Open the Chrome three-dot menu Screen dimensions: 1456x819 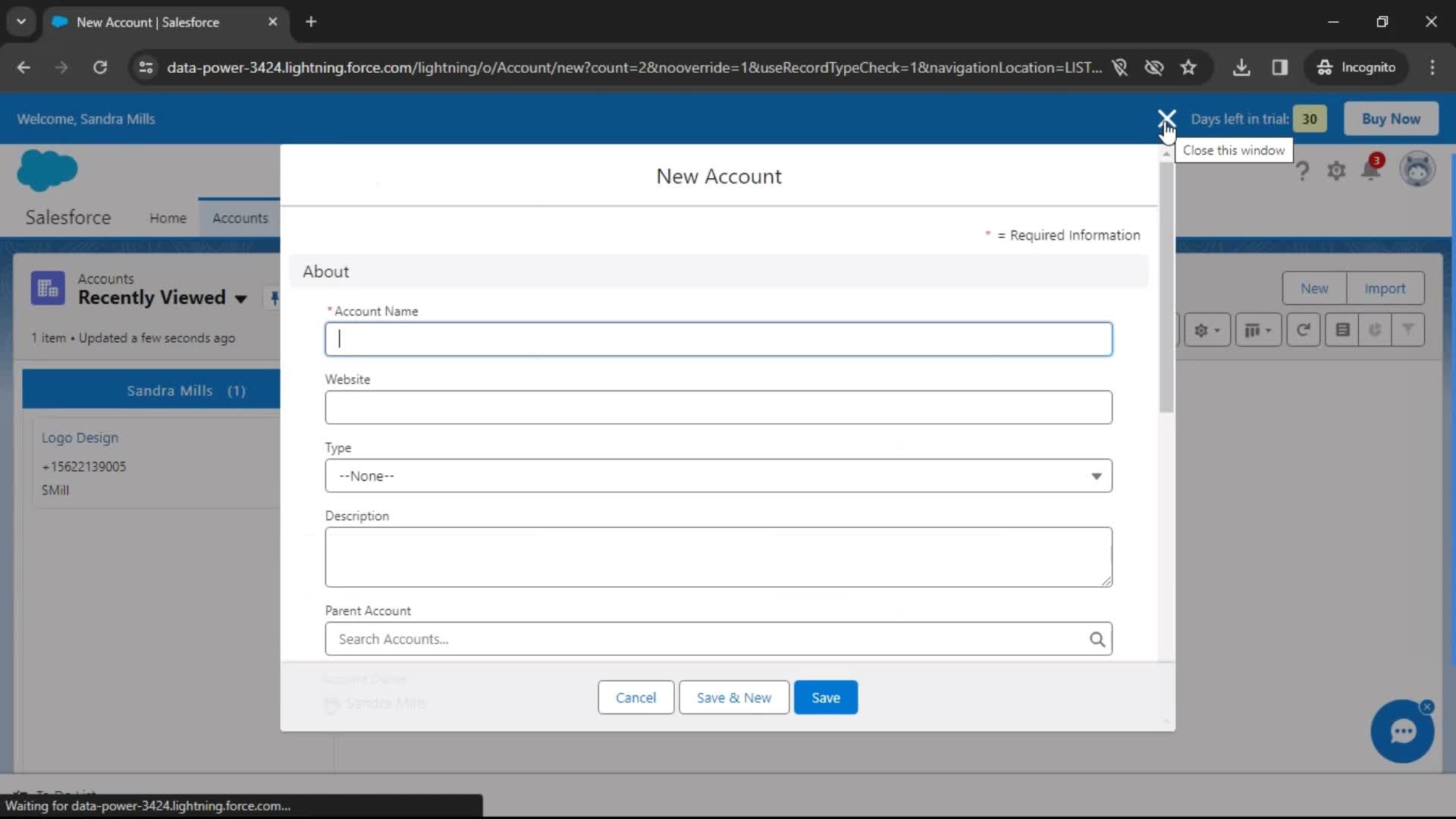pyautogui.click(x=1432, y=67)
